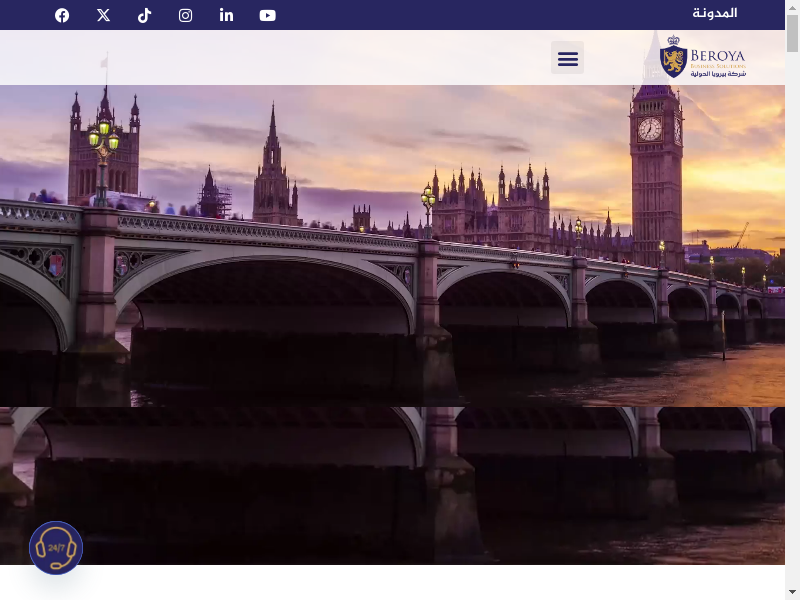Image resolution: width=800 pixels, height=600 pixels.
Task: Click the Beroya lion shield crest
Action: coord(673,60)
